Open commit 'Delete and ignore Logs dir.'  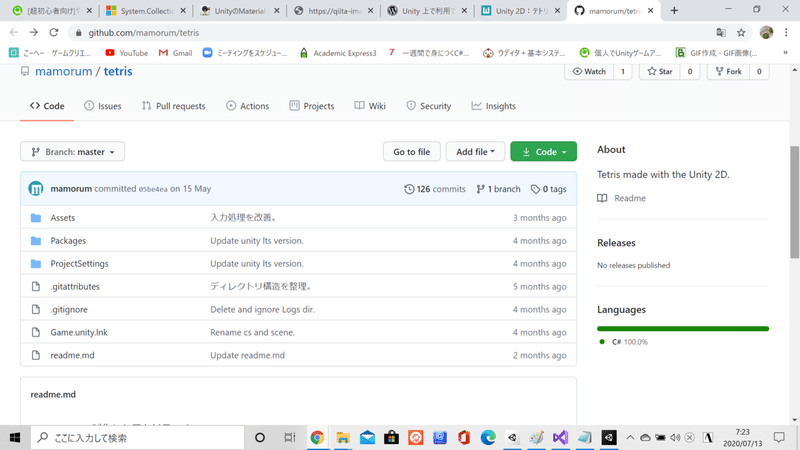point(262,310)
